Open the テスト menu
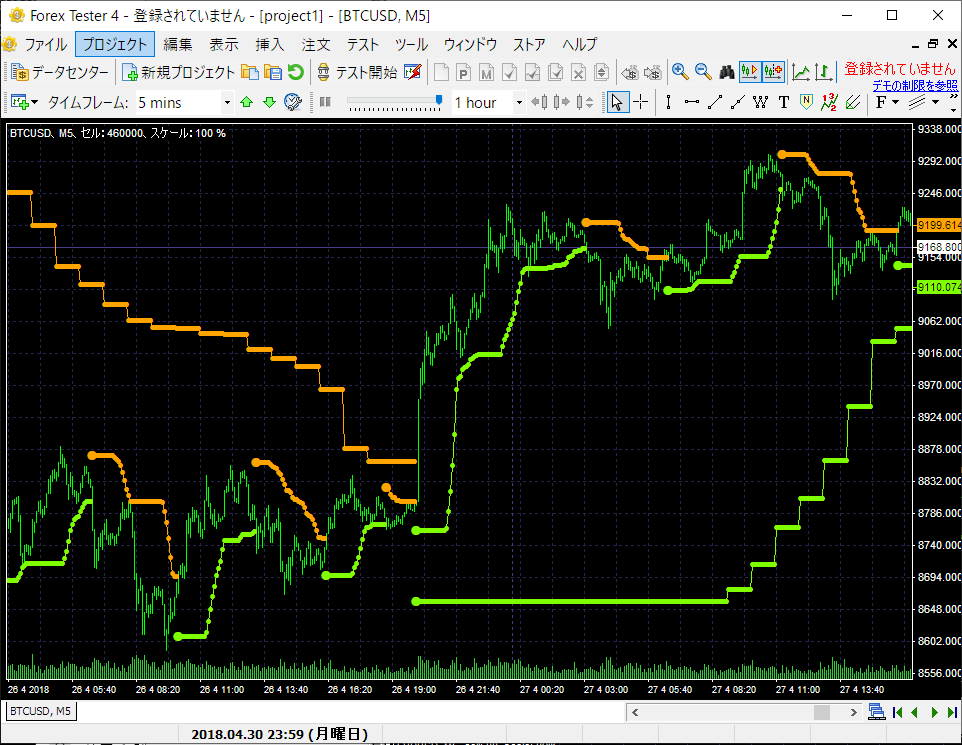This screenshot has height=745, width=962. [363, 44]
